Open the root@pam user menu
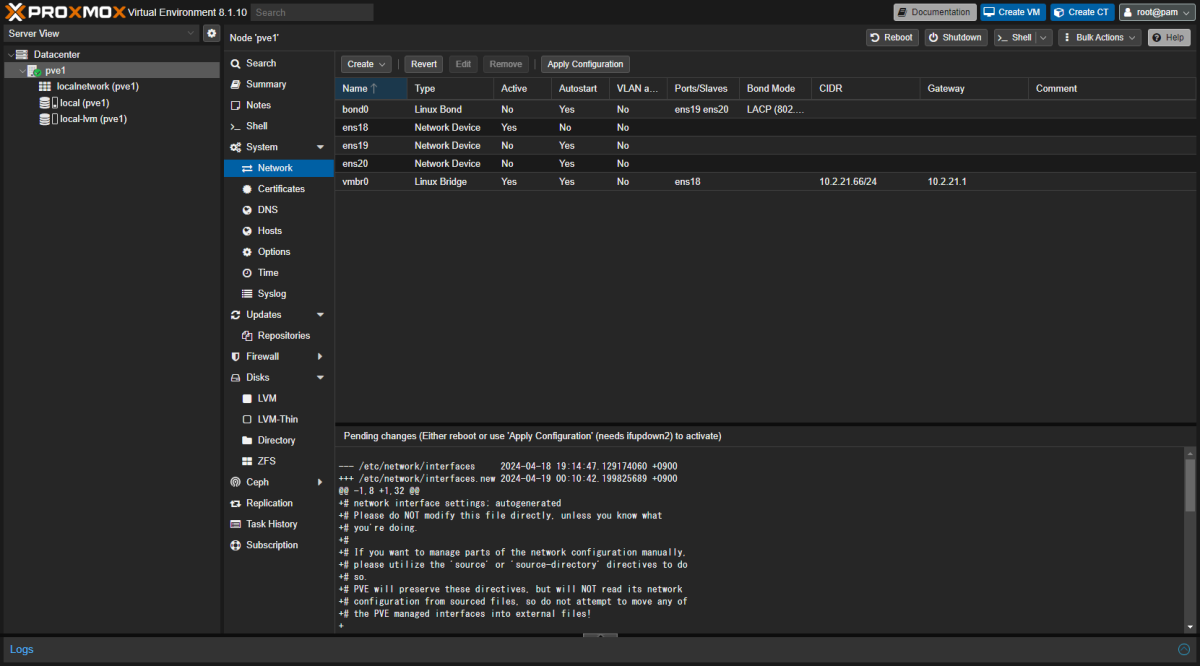 pyautogui.click(x=1156, y=12)
